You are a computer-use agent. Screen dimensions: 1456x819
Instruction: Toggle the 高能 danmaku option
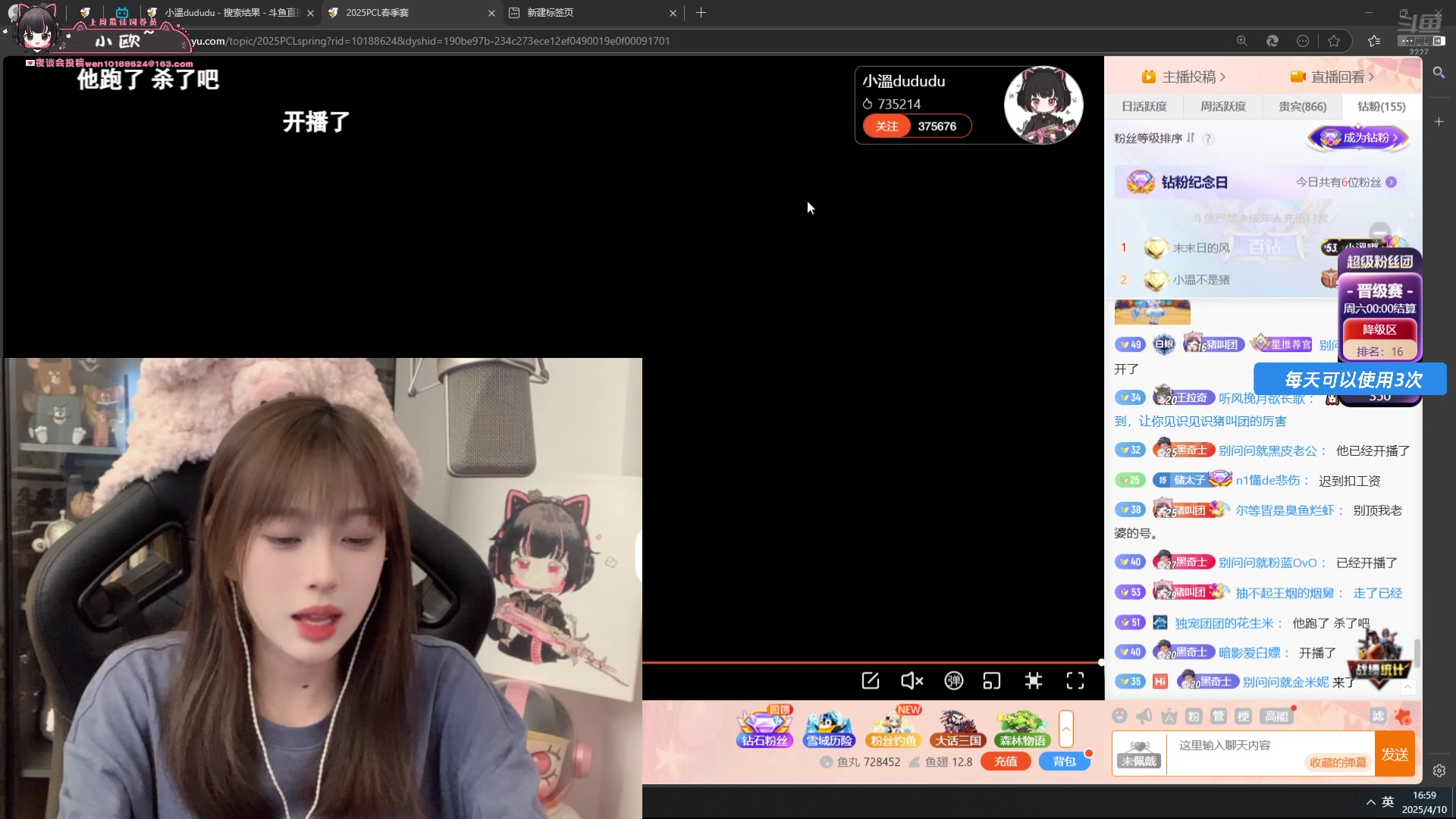[1276, 716]
